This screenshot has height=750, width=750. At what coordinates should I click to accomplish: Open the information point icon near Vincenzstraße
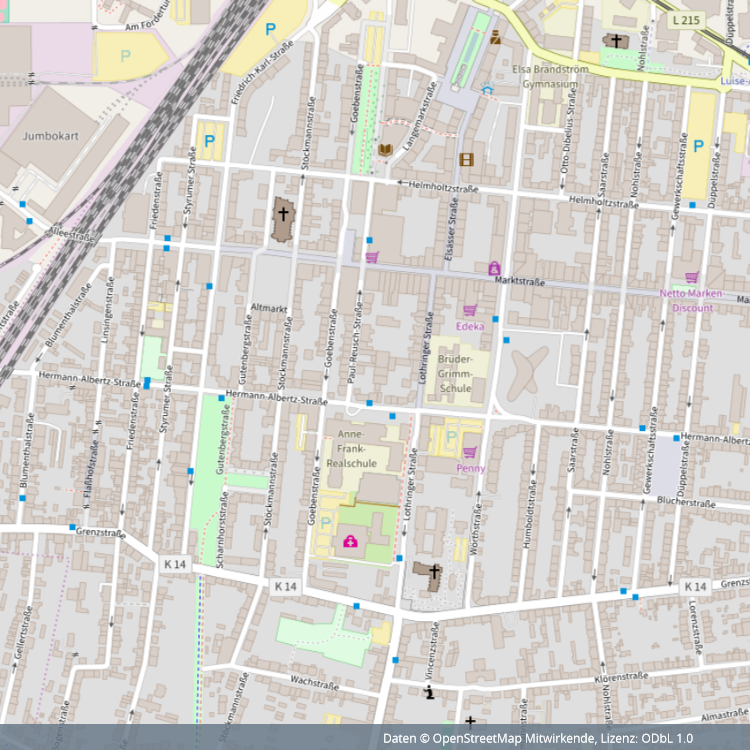click(x=429, y=691)
